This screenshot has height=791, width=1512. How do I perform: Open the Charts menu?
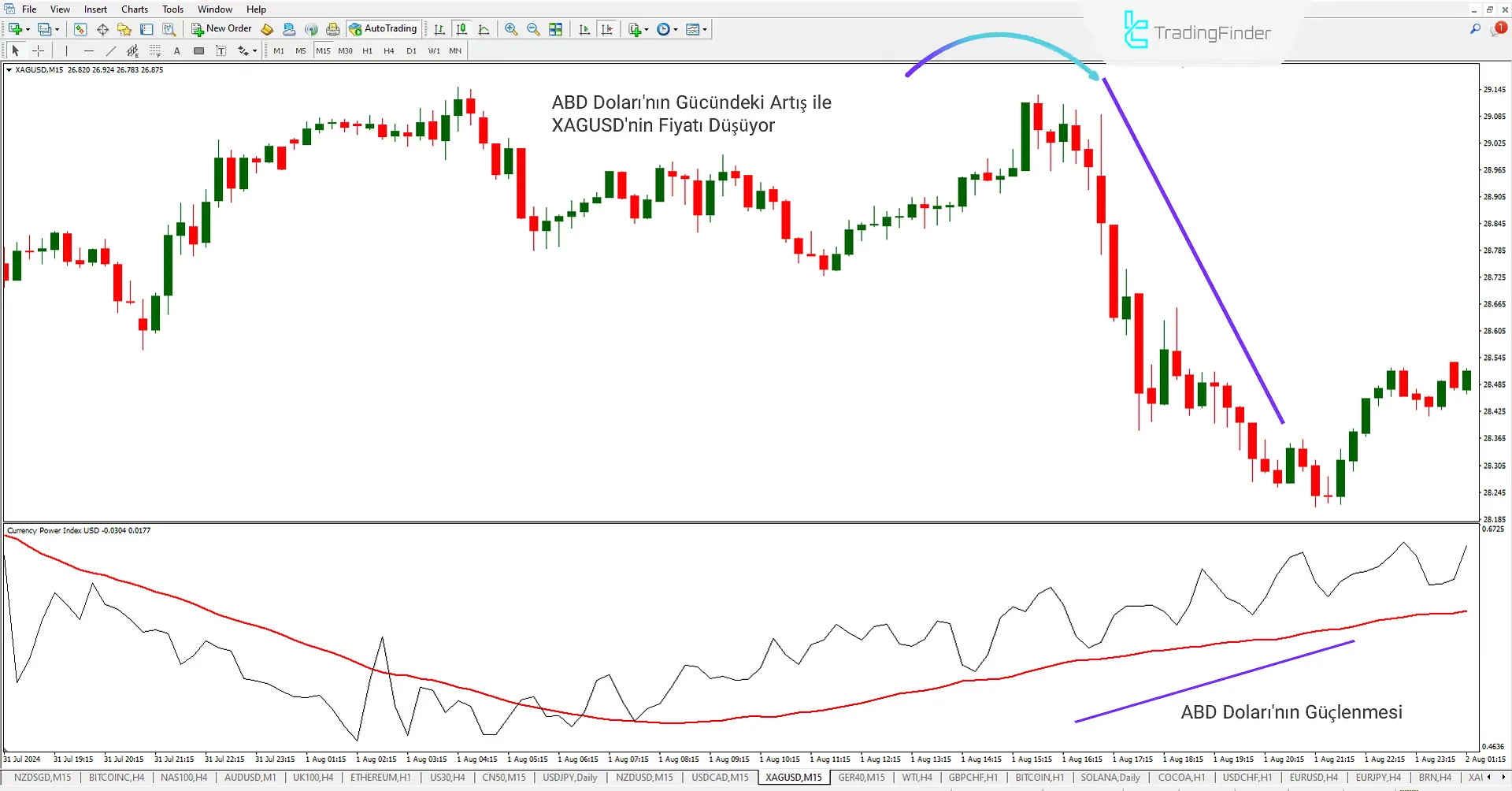(x=134, y=9)
